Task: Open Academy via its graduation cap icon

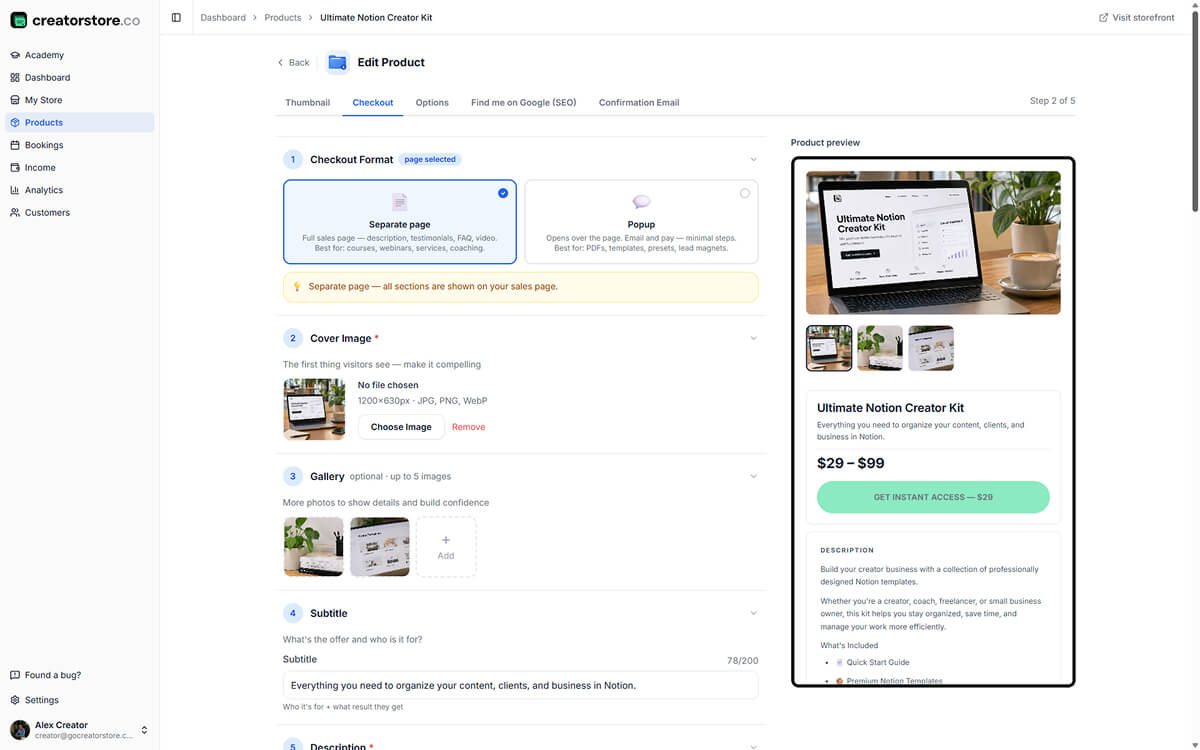Action: click(15, 55)
